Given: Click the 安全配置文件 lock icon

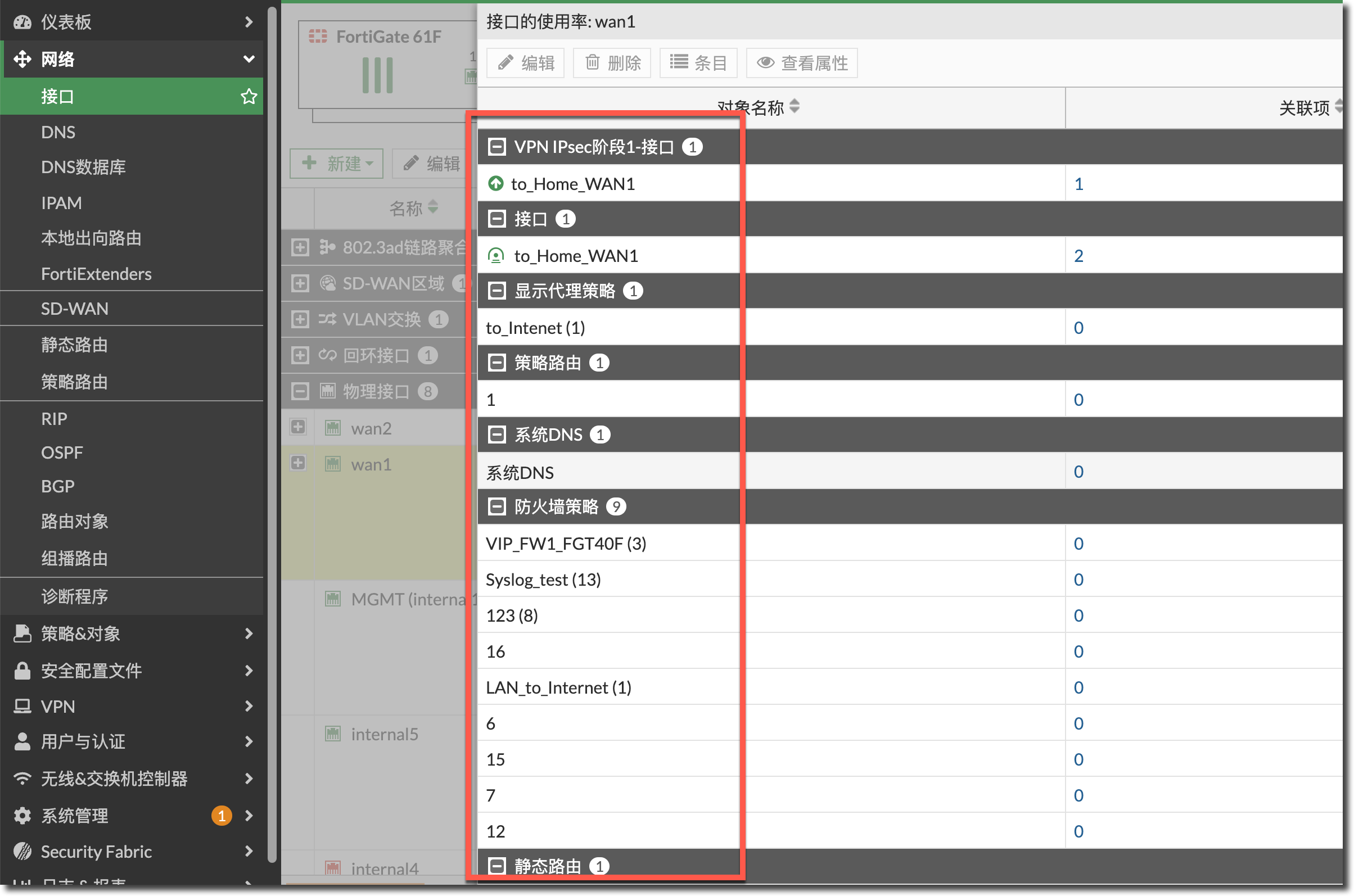Looking at the screenshot, I should click(22, 670).
